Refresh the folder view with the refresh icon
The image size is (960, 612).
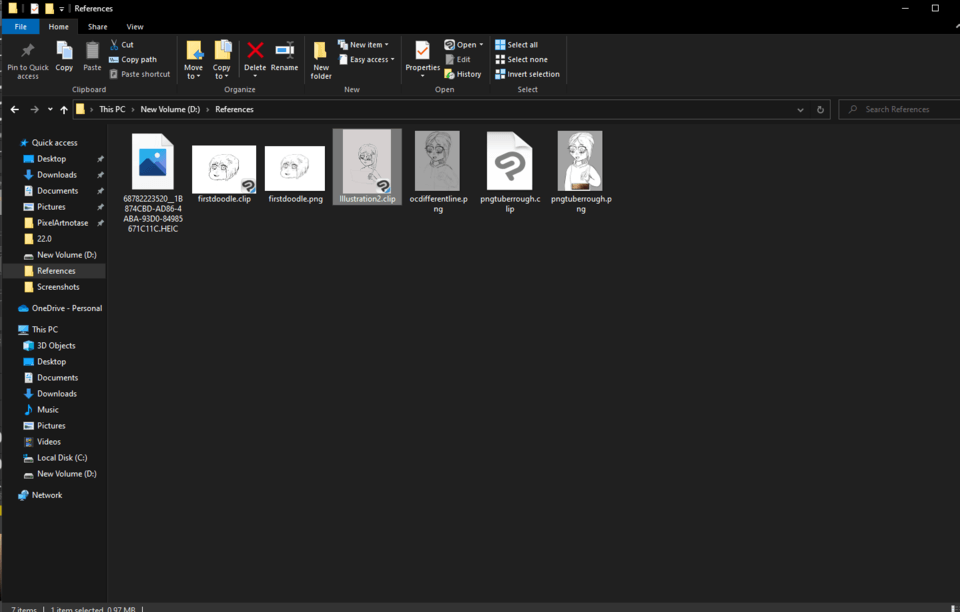tap(820, 109)
